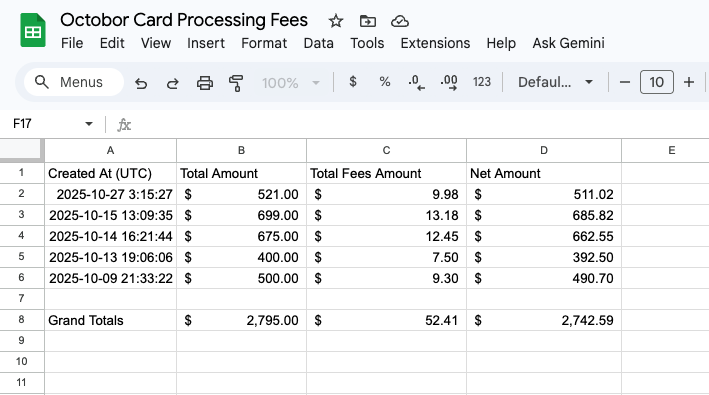Decrease decimal places
This screenshot has height=395, width=709.
[416, 83]
